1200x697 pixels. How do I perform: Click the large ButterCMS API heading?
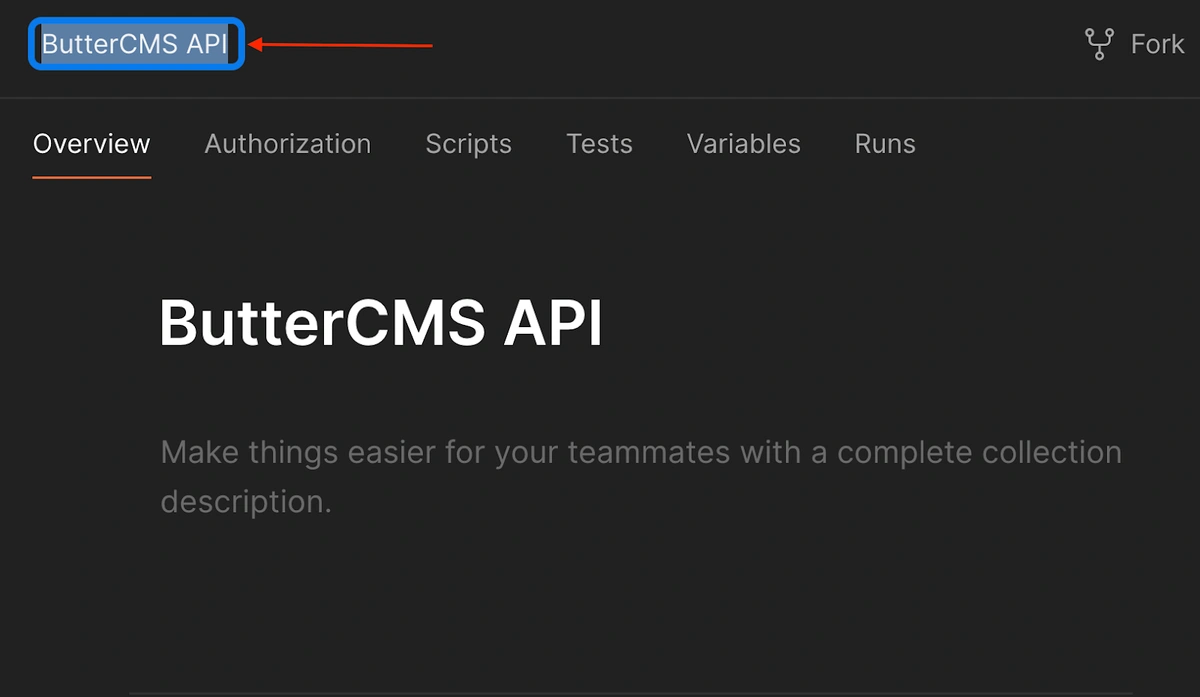[382, 324]
